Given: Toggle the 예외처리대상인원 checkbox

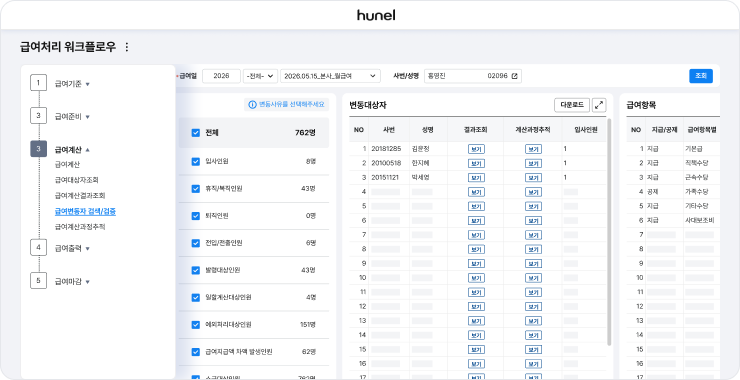Looking at the screenshot, I should tap(196, 324).
